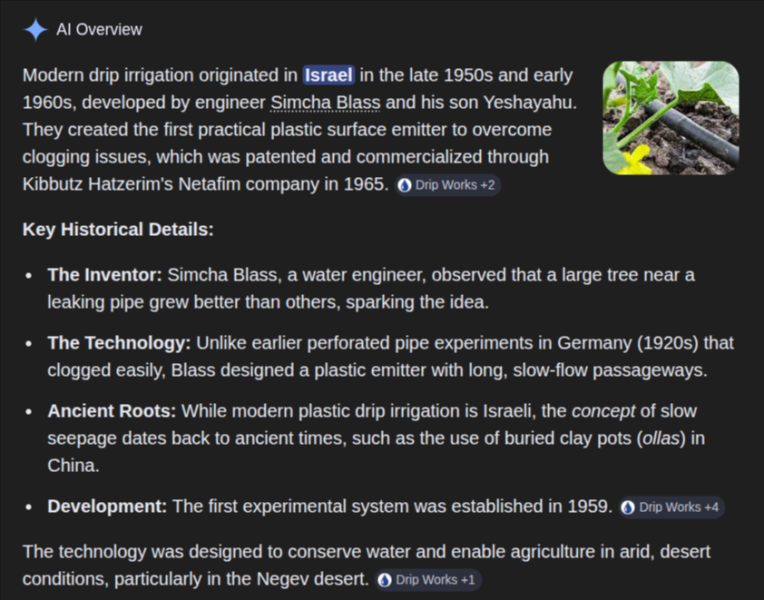Follow the underlined Simcha Blass link

325,102
